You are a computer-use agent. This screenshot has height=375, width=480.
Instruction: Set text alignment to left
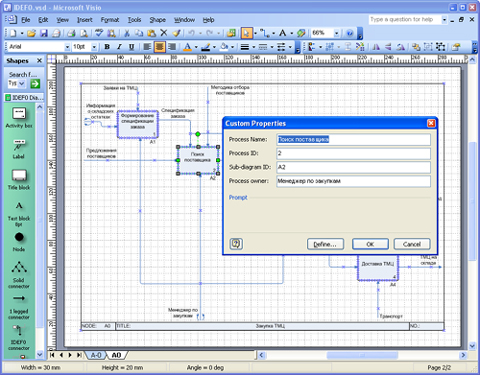147,47
